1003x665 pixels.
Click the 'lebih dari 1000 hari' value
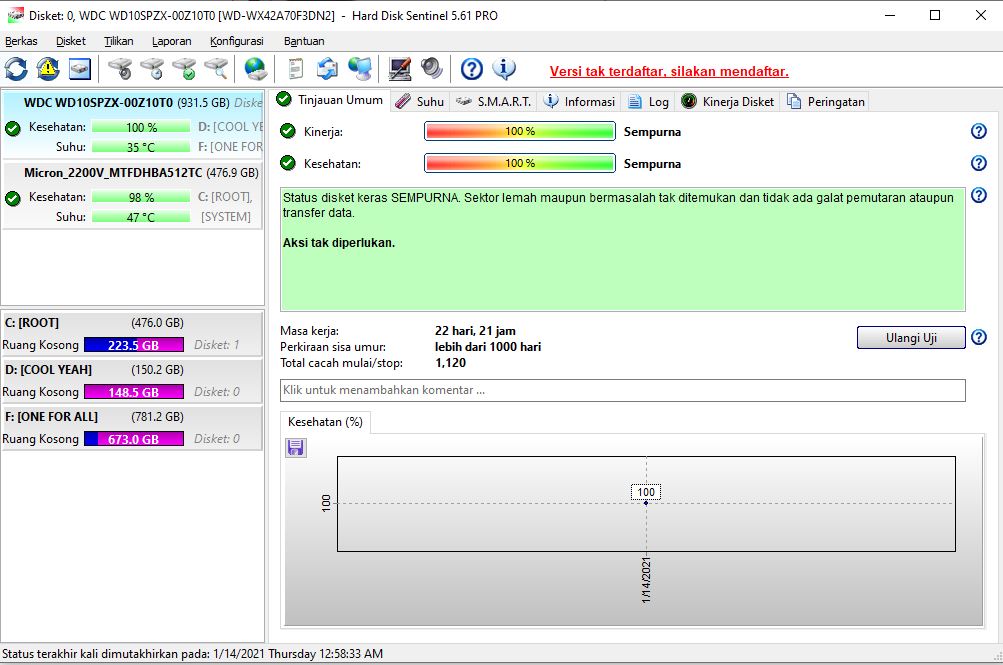(487, 347)
